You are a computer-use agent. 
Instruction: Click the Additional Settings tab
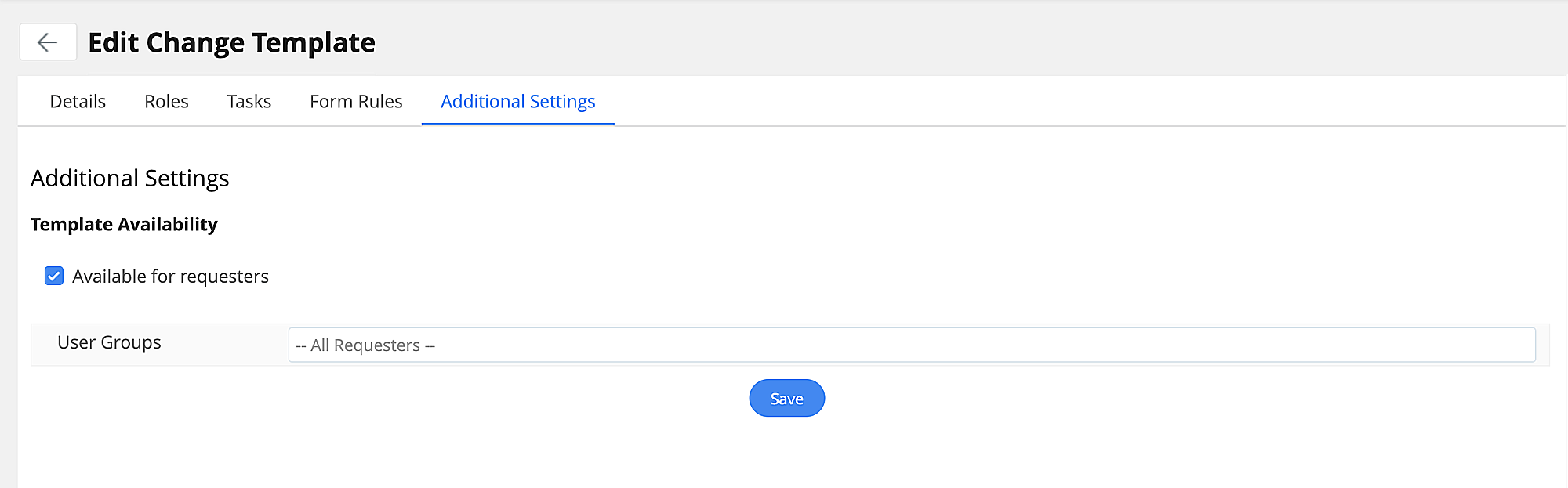(517, 102)
